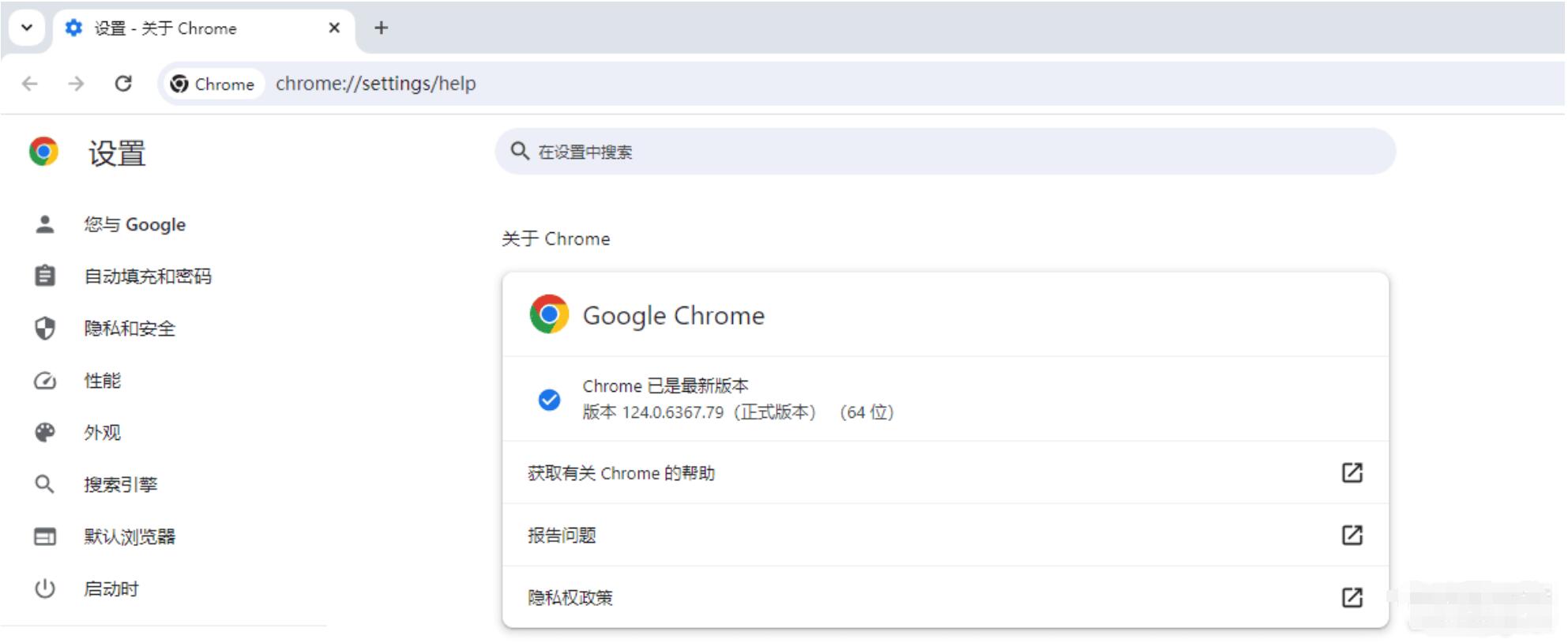Reload the page with refresh icon
This screenshot has width=1568, height=643.
[123, 84]
